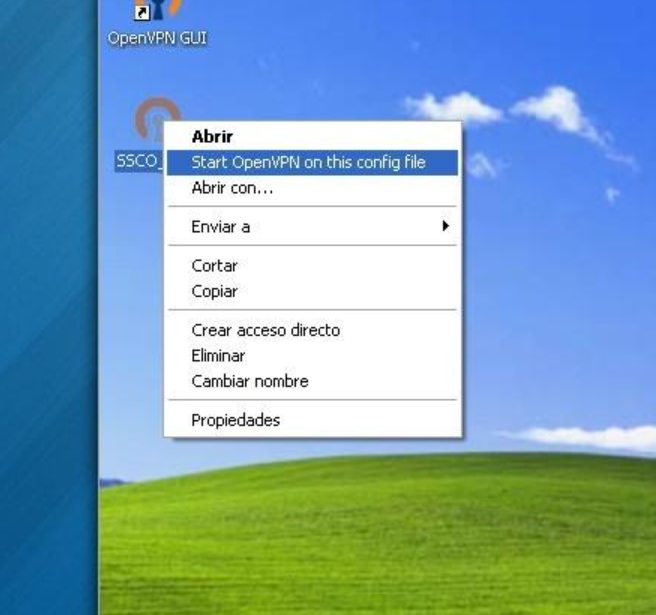
Task: Click the Enviar a submenu arrow
Action: tap(445, 227)
